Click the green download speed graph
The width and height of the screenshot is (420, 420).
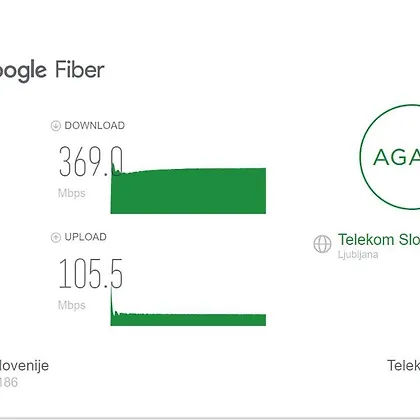188,190
